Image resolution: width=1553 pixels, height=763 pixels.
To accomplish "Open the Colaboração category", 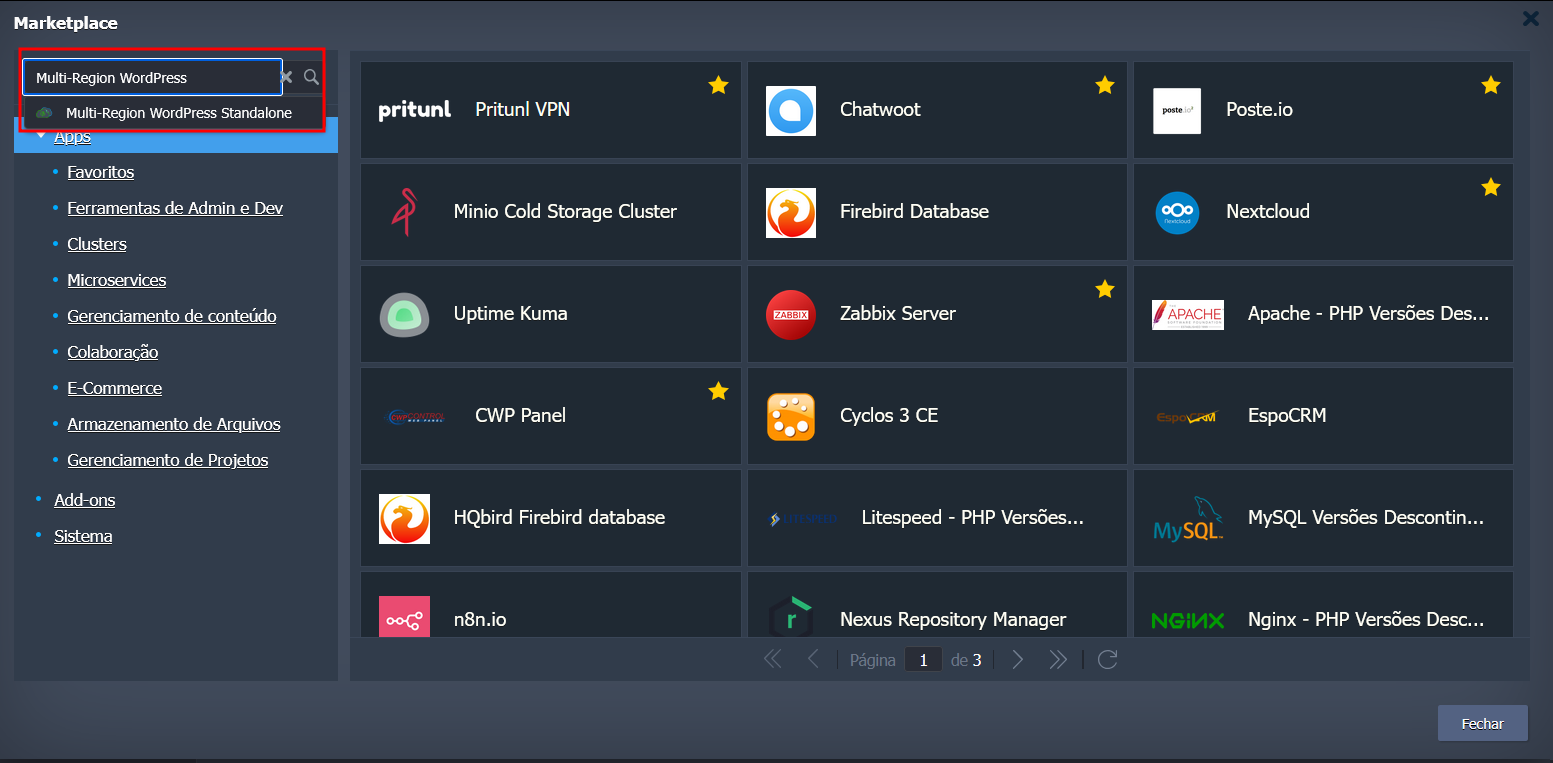I will pos(113,352).
